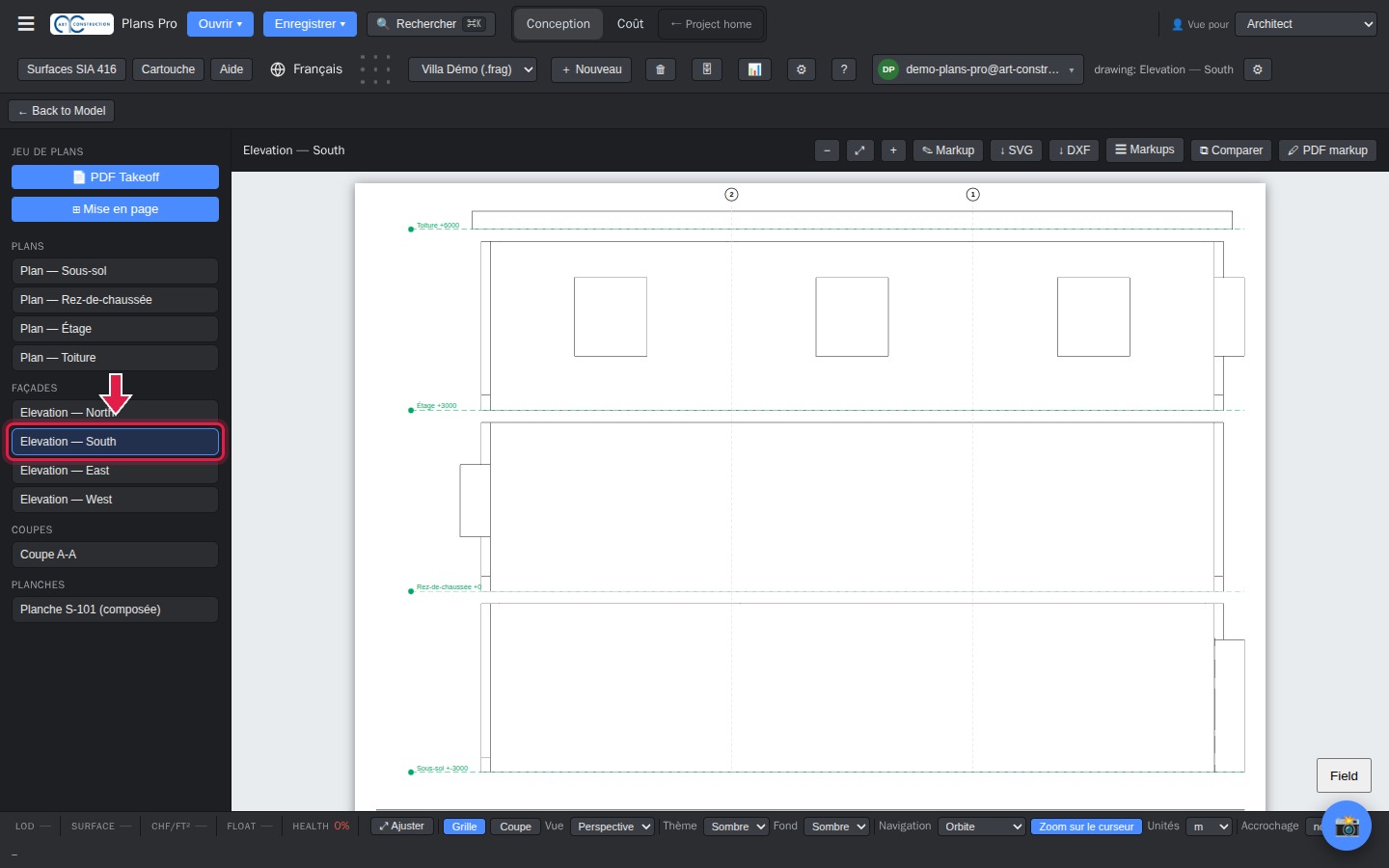The width and height of the screenshot is (1389, 868).
Task: Click Back to Model button
Action: pos(62,111)
